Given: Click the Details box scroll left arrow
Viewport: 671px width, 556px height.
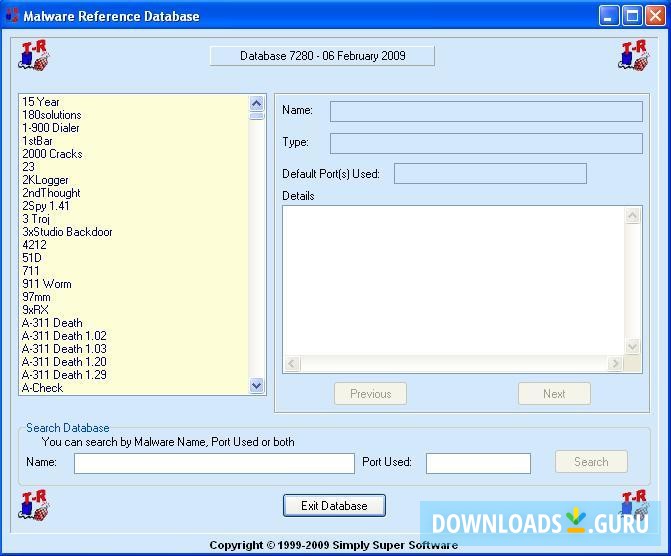Looking at the screenshot, I should click(293, 364).
